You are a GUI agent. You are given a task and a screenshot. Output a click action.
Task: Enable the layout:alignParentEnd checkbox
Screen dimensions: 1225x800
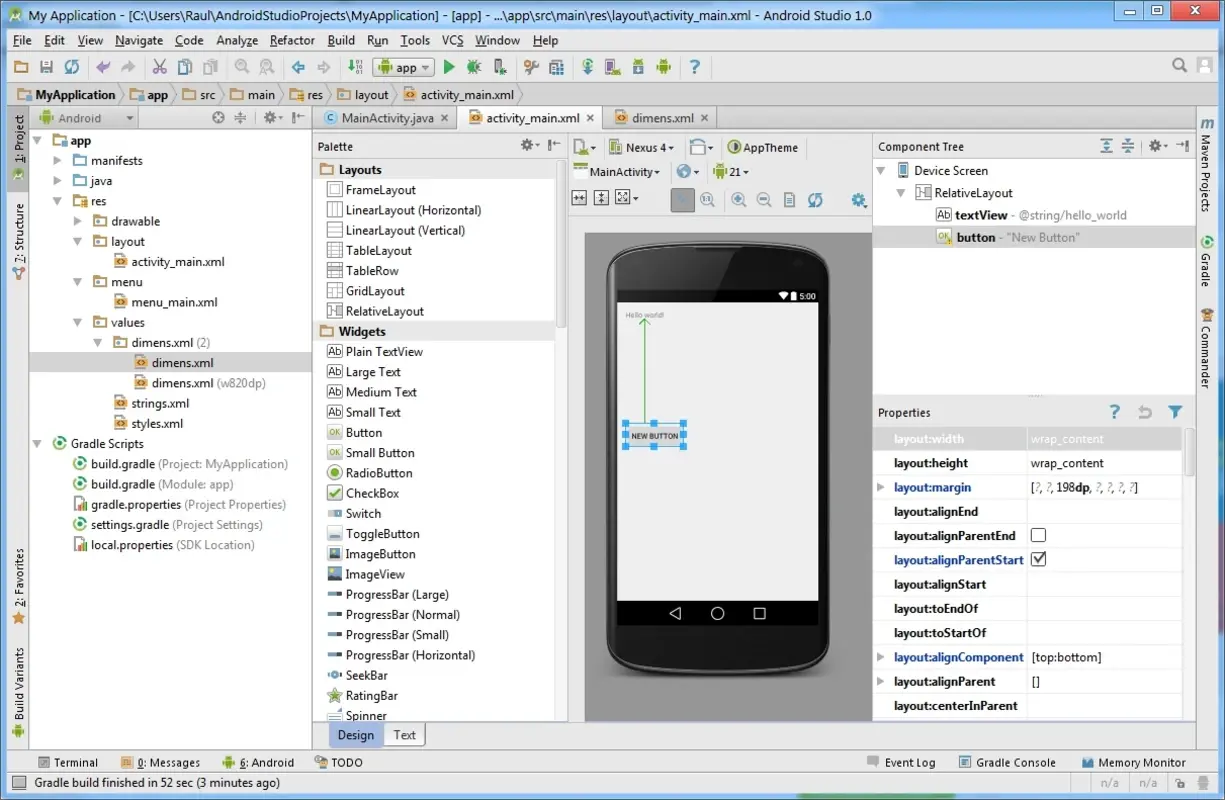[x=1038, y=535]
